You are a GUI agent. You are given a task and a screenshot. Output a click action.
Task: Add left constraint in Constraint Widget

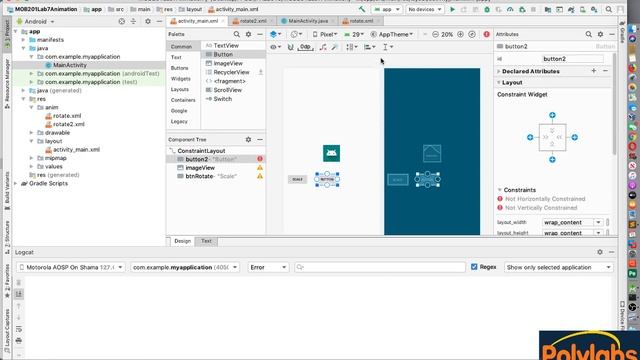click(530, 138)
